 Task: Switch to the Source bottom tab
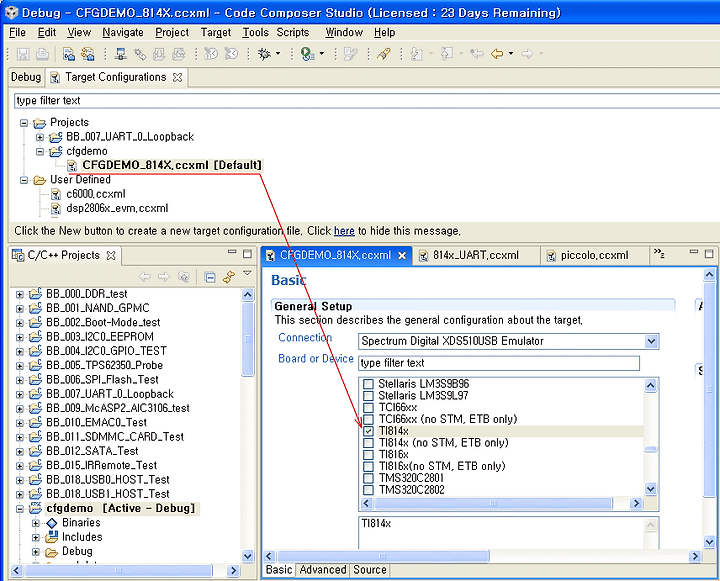370,570
